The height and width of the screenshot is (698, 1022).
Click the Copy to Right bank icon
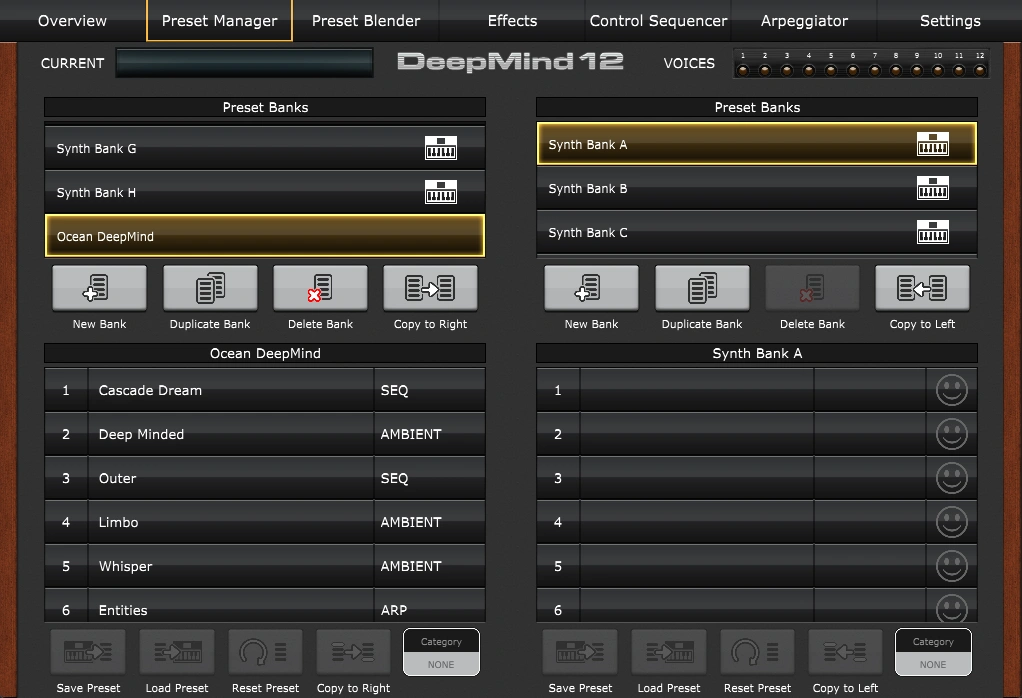click(430, 288)
